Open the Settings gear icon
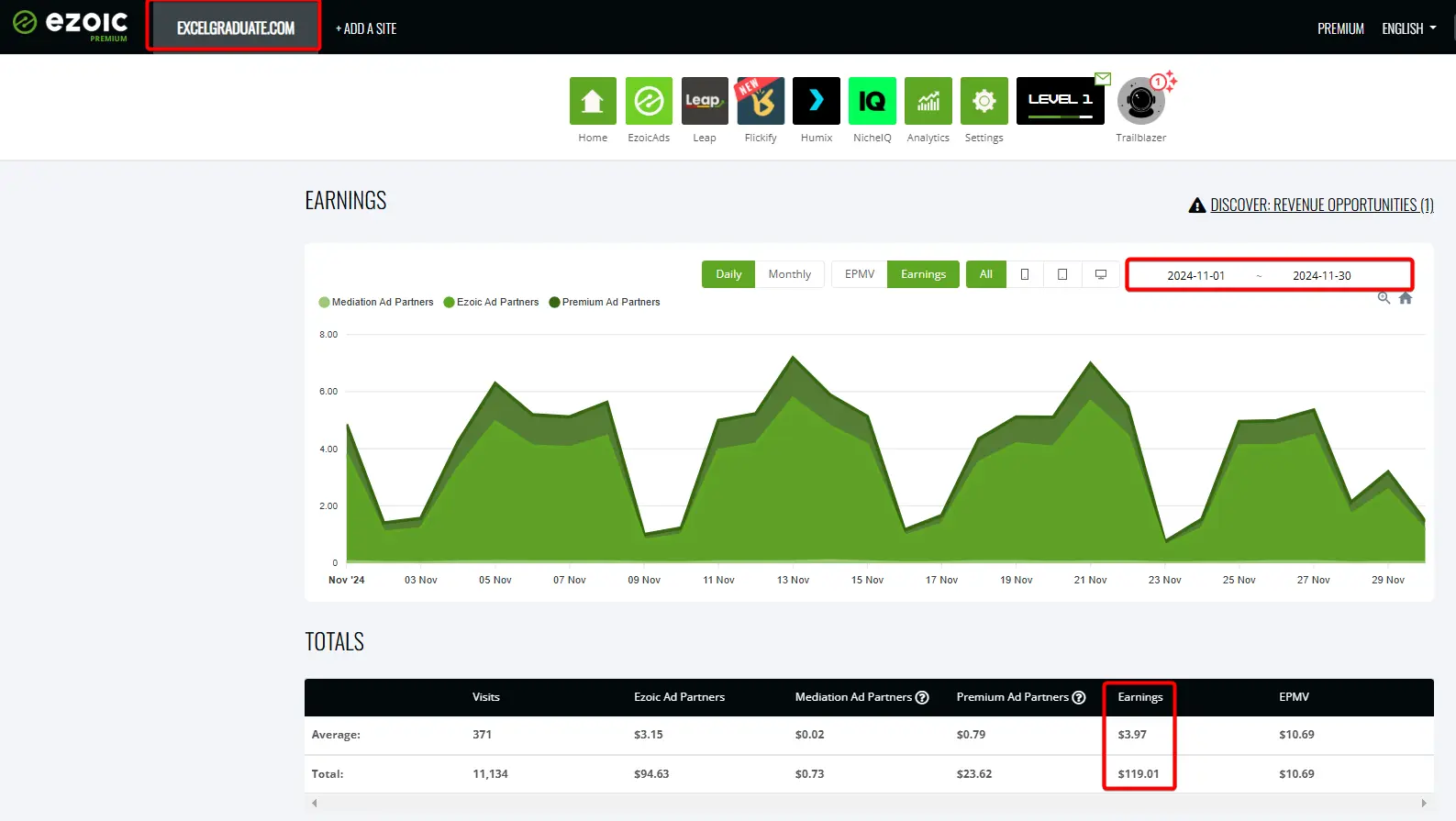Viewport: 1456px width, 821px height. [x=984, y=101]
